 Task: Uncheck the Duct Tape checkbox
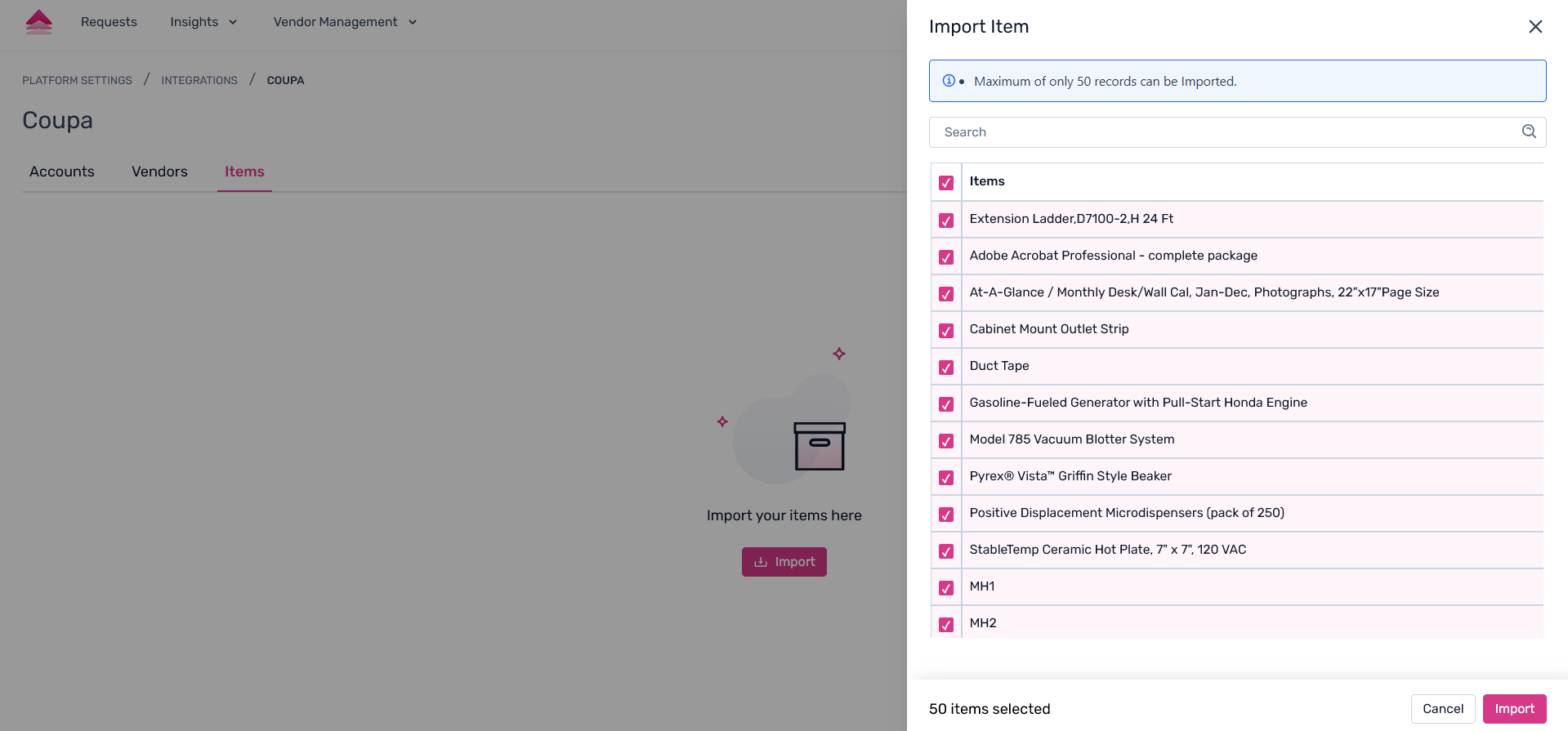[946, 368]
